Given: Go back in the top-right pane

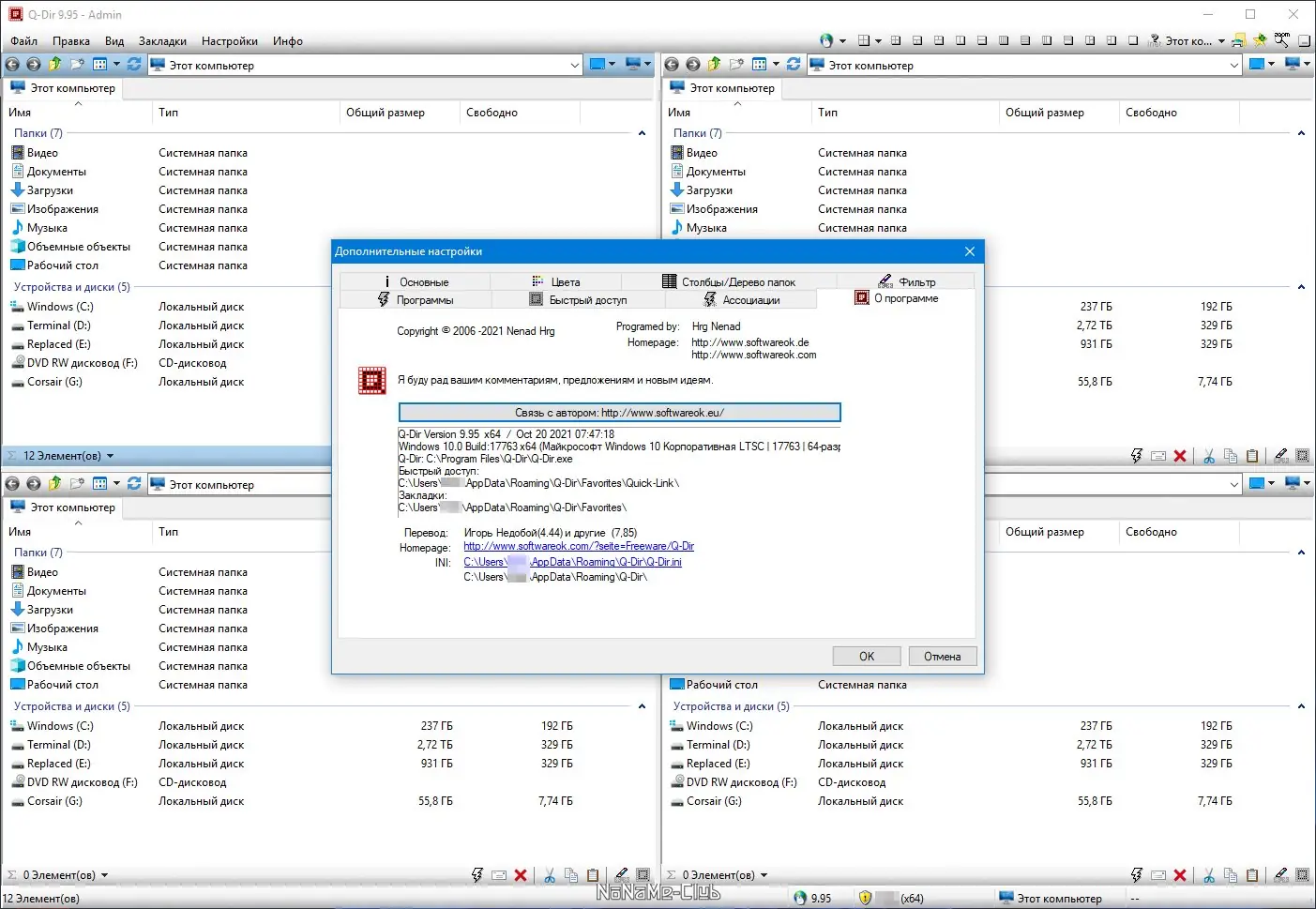Looking at the screenshot, I should (672, 65).
